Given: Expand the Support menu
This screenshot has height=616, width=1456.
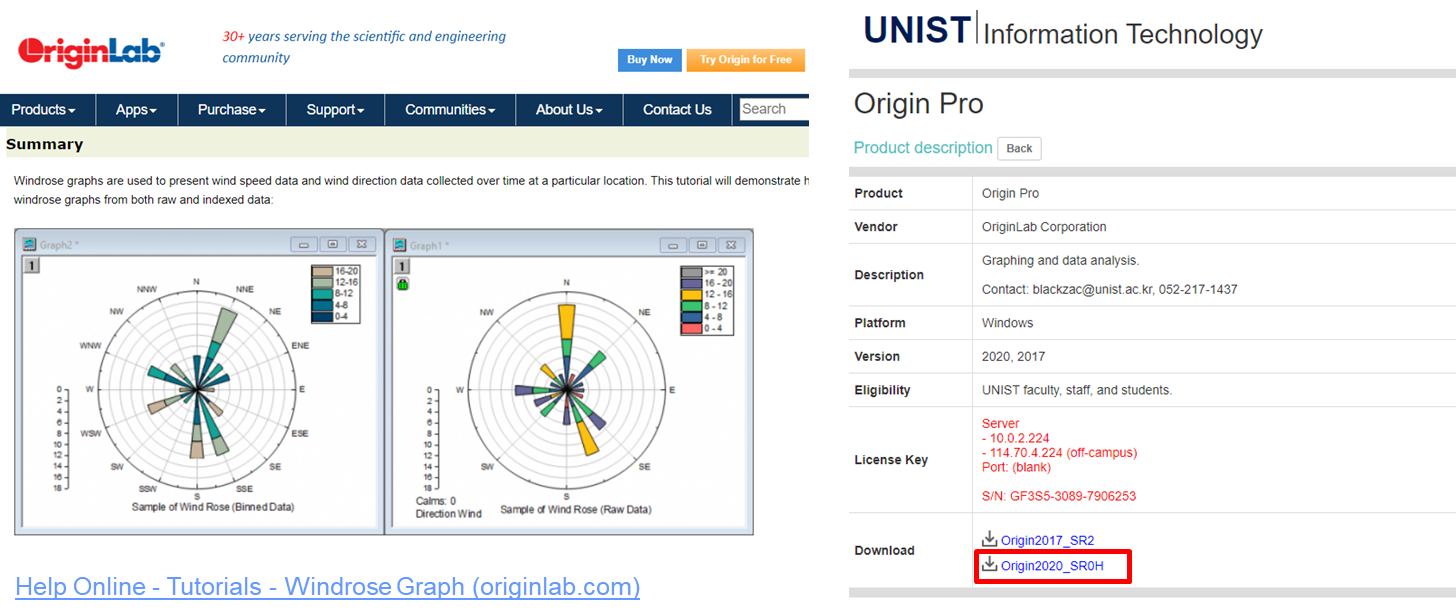Looking at the screenshot, I should pos(335,110).
